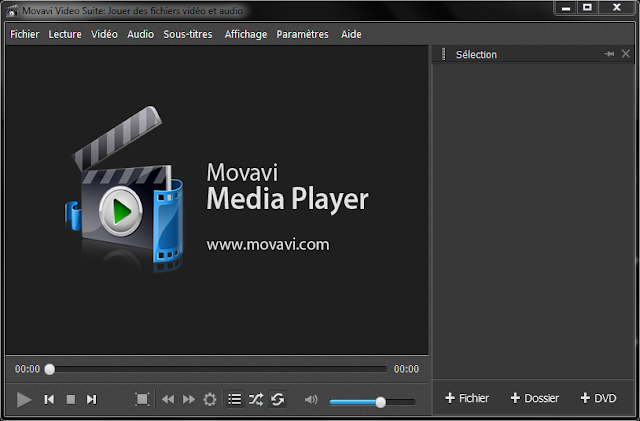
Task: Skip to the previous track
Action: pyautogui.click(x=49, y=399)
